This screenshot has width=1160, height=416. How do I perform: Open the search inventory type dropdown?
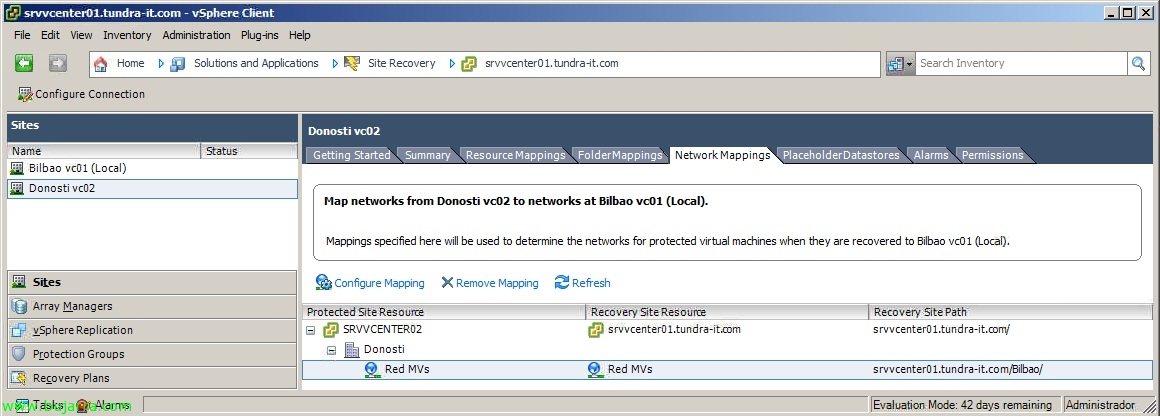click(x=900, y=64)
